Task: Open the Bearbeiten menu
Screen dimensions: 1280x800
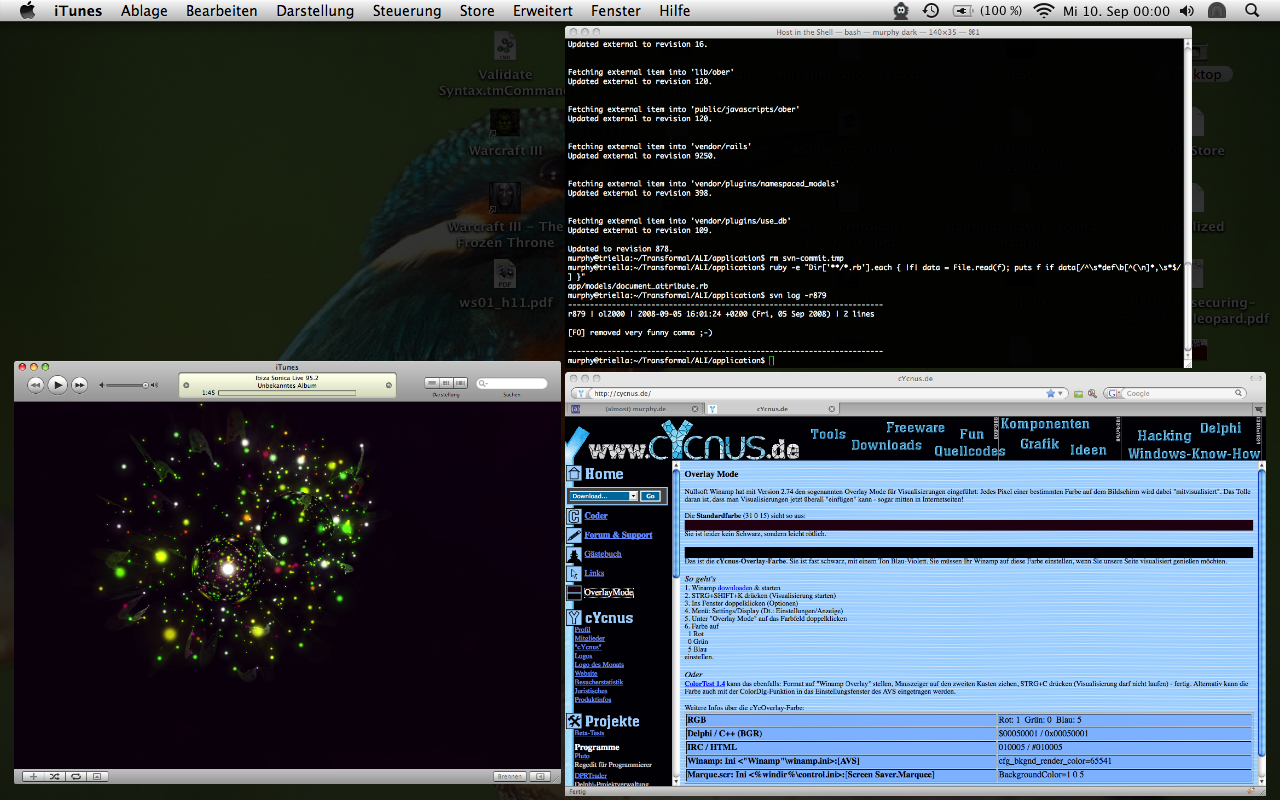Action: tap(221, 11)
